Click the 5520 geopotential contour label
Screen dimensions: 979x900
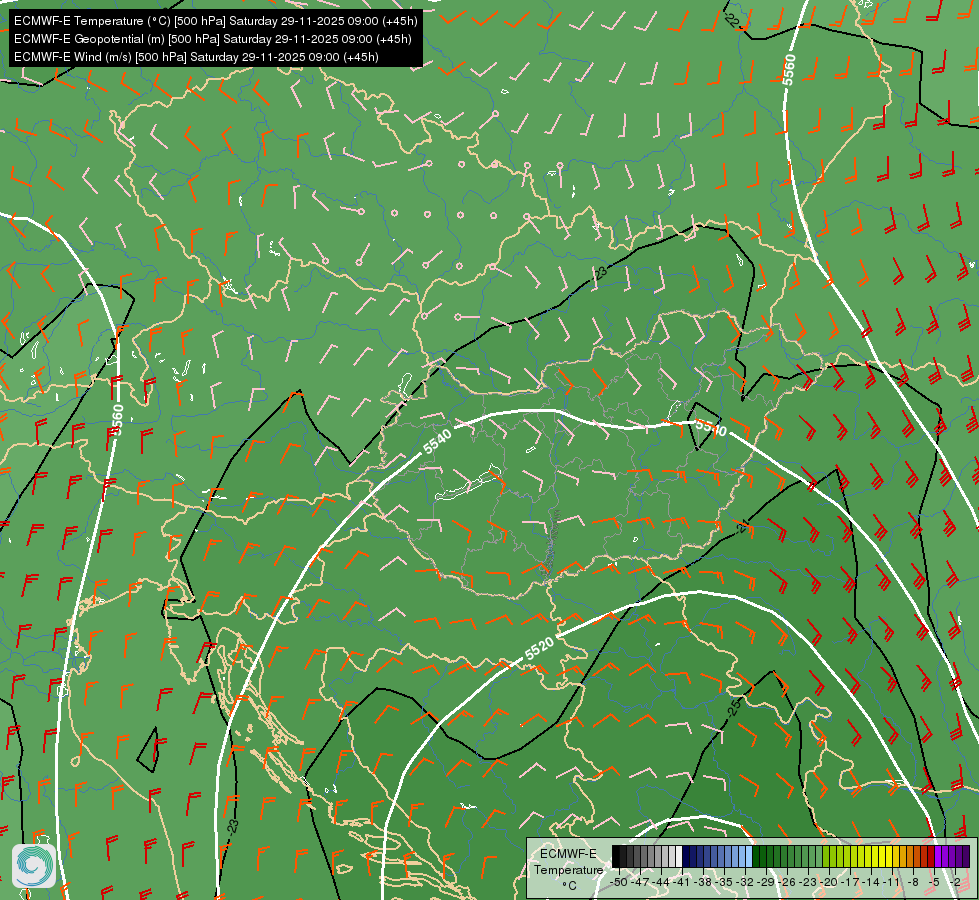[539, 648]
